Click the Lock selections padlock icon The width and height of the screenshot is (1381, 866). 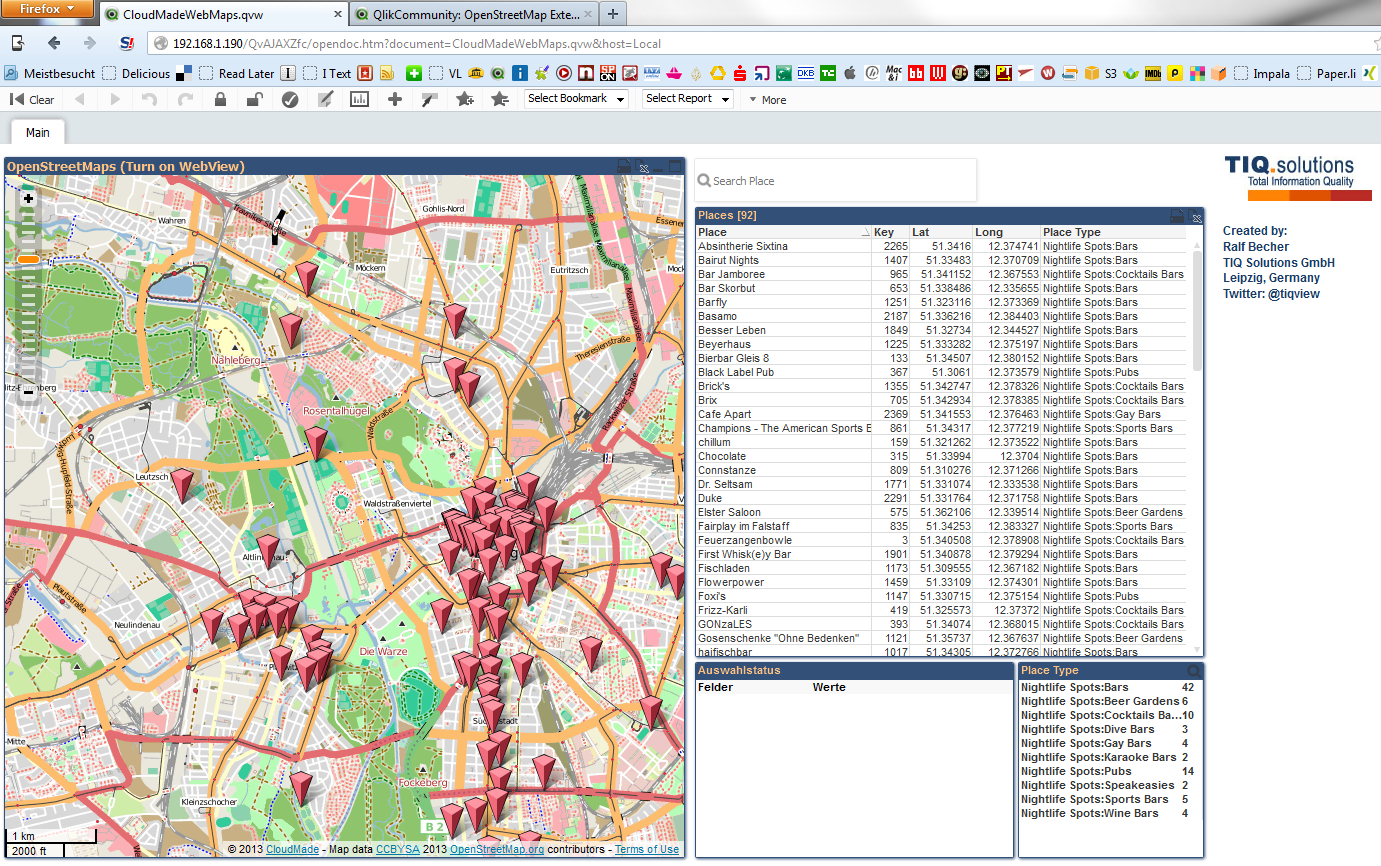point(220,99)
